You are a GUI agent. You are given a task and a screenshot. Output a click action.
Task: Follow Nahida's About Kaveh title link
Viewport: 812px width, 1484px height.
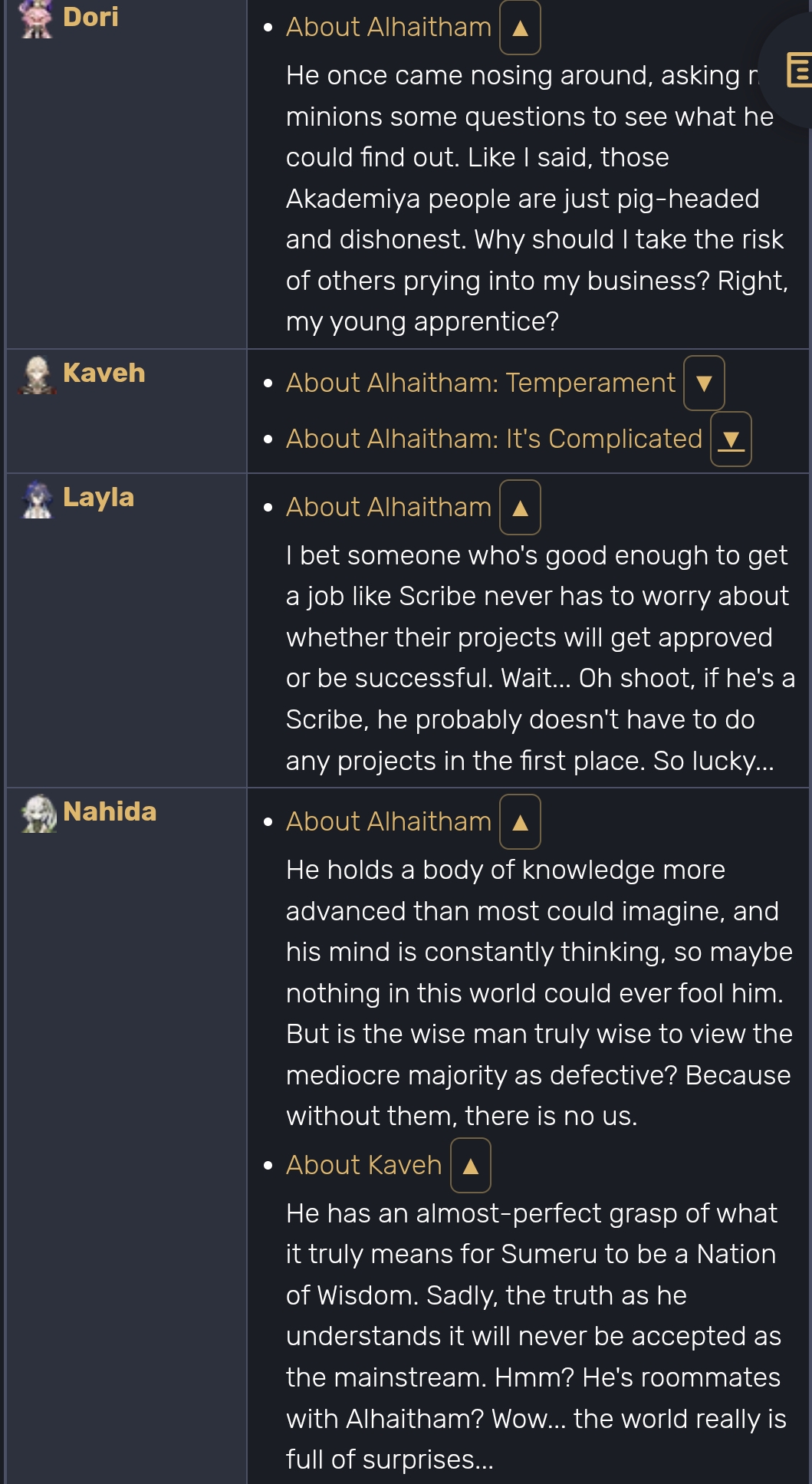click(x=363, y=1165)
